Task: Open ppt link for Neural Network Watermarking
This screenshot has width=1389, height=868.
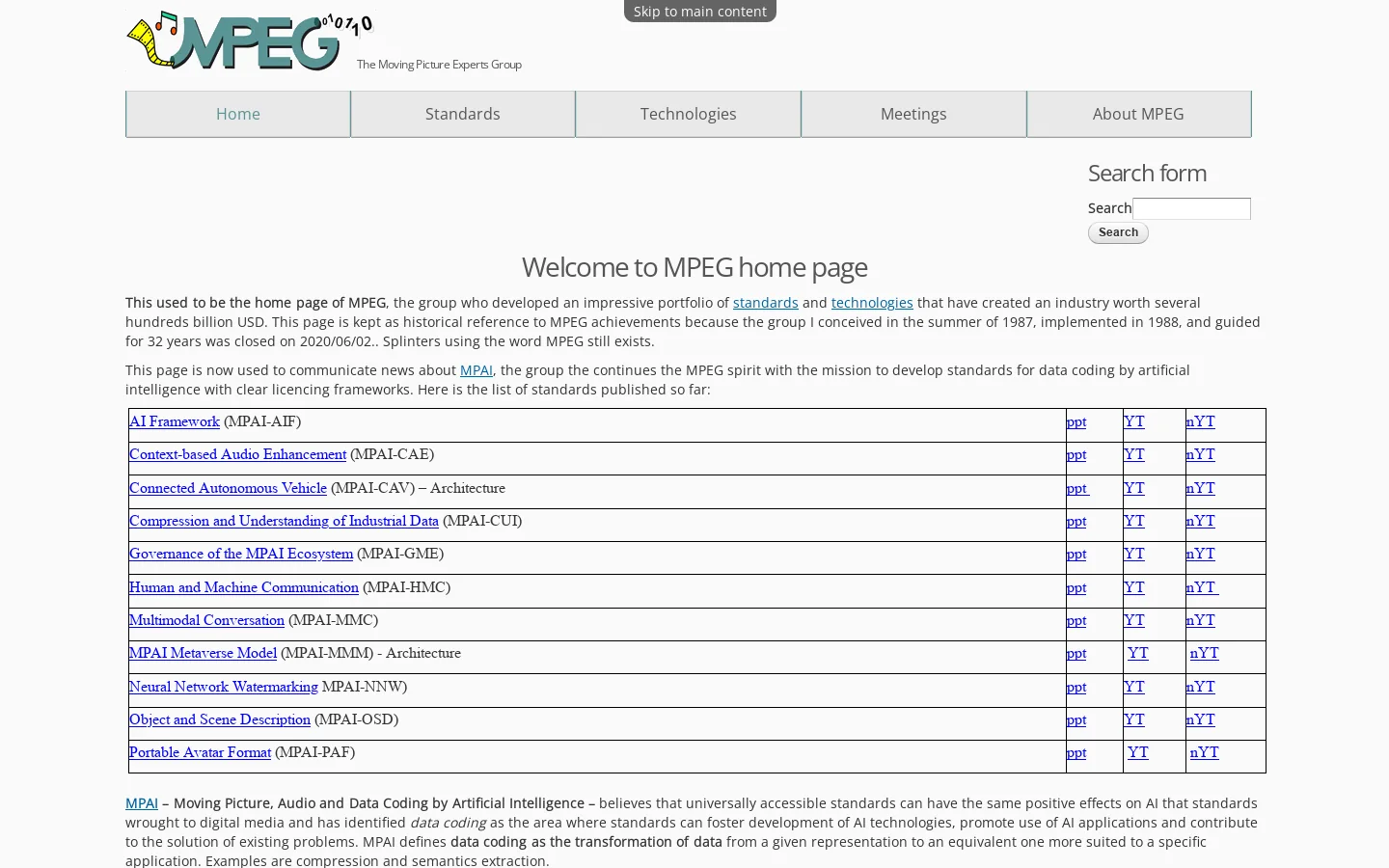Action: click(x=1076, y=687)
